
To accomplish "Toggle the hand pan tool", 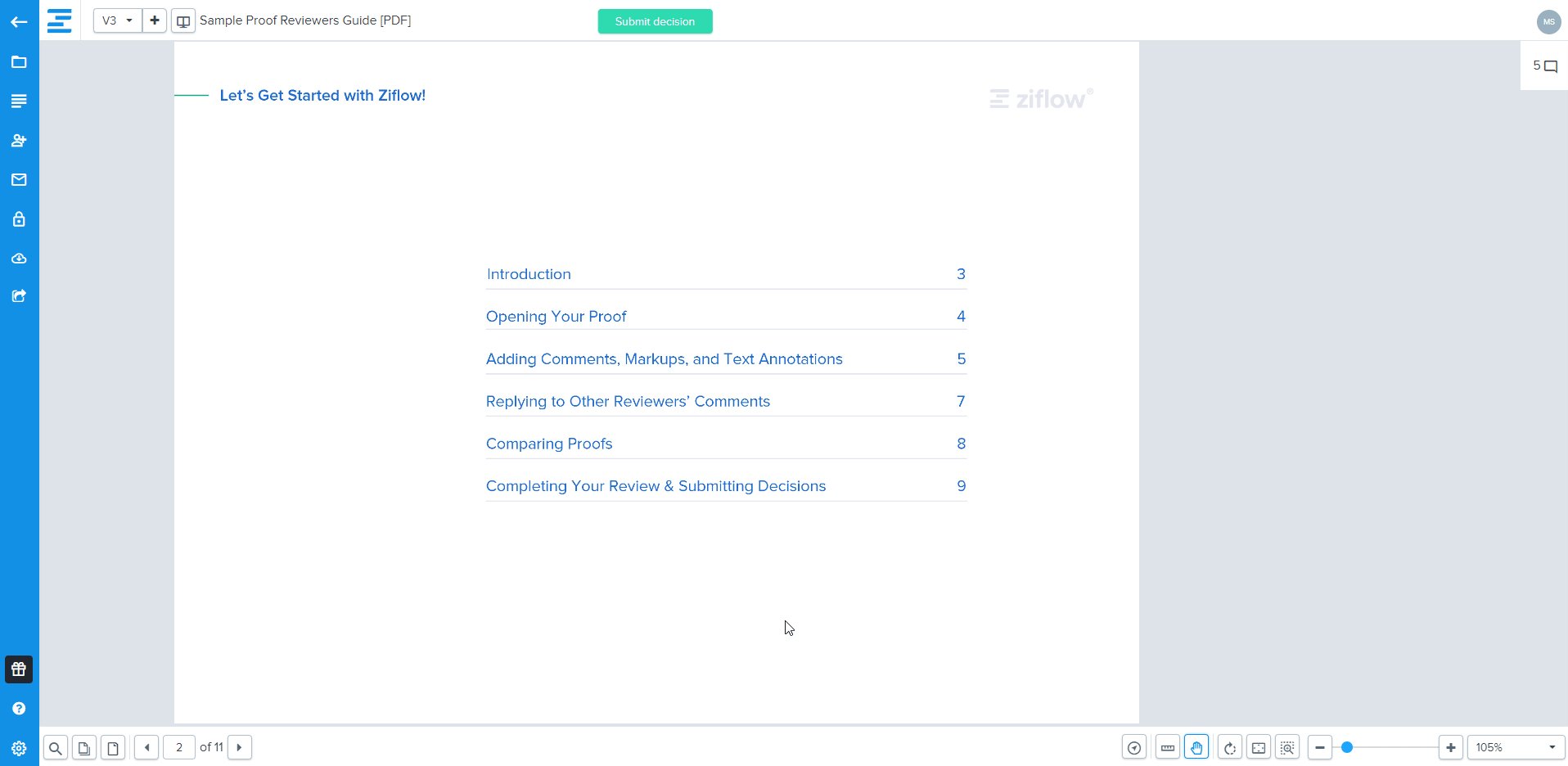I will [1196, 747].
